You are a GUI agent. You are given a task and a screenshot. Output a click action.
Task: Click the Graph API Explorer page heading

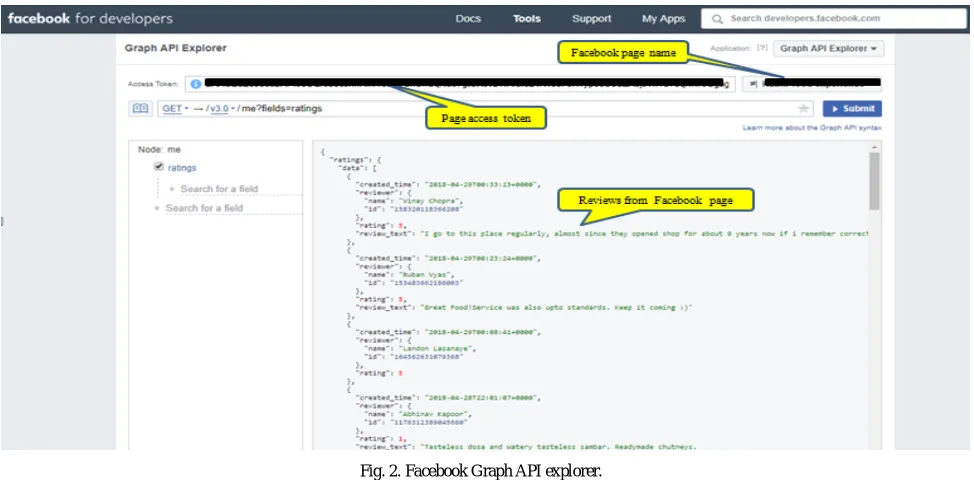[176, 48]
